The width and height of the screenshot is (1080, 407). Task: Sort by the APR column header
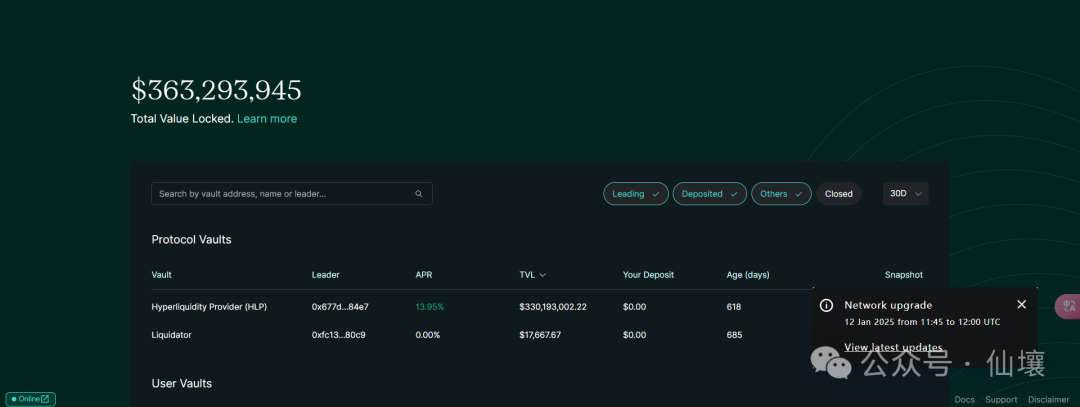pos(424,275)
